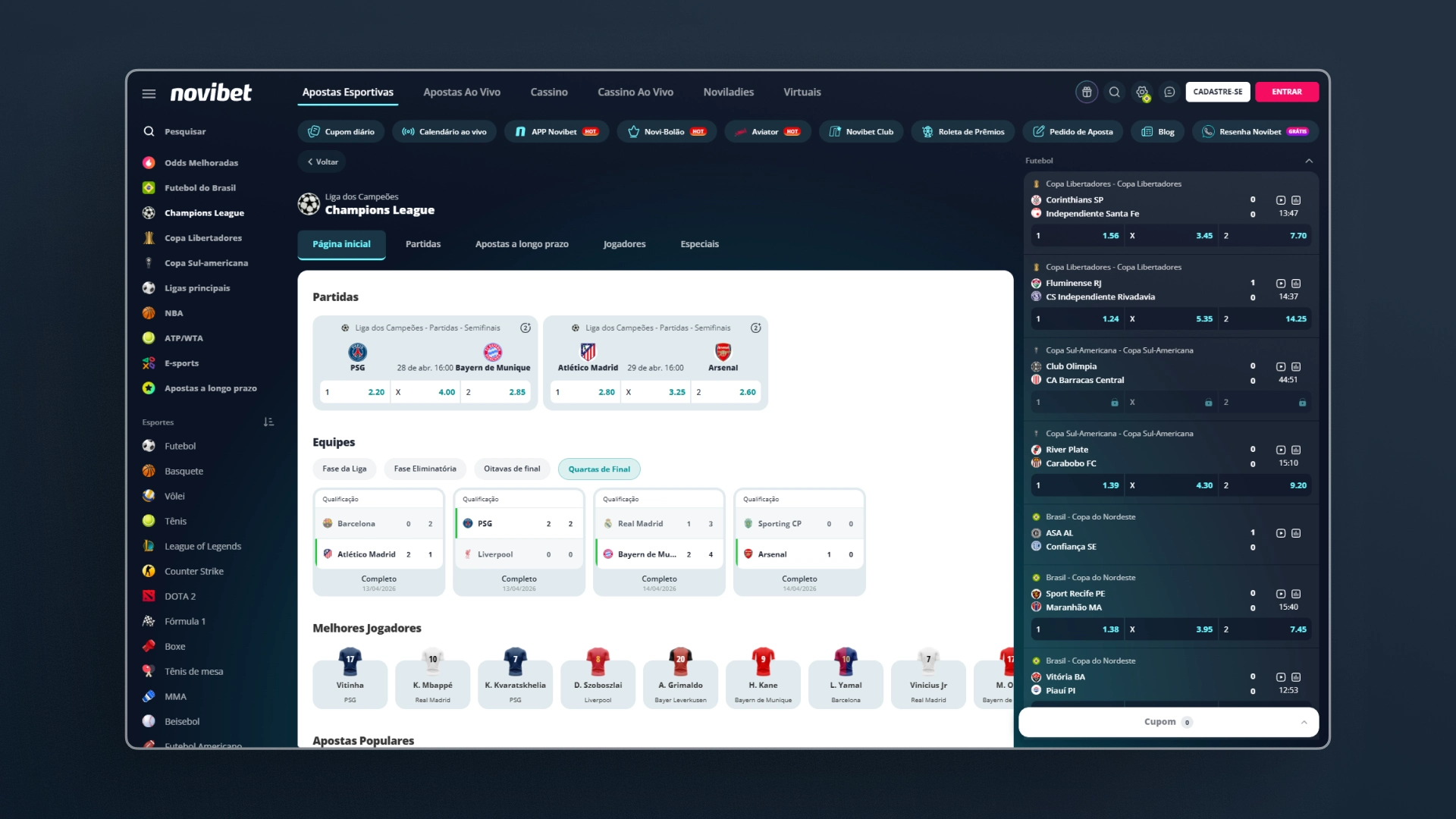The image size is (1456, 819).
Task: Click the NBA basketball icon in sidebar
Action: click(x=149, y=313)
